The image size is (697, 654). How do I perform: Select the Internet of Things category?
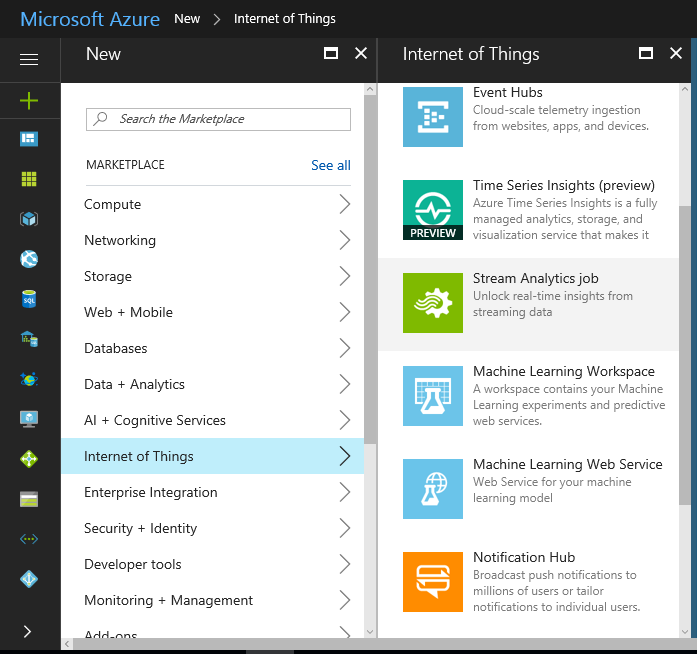212,456
